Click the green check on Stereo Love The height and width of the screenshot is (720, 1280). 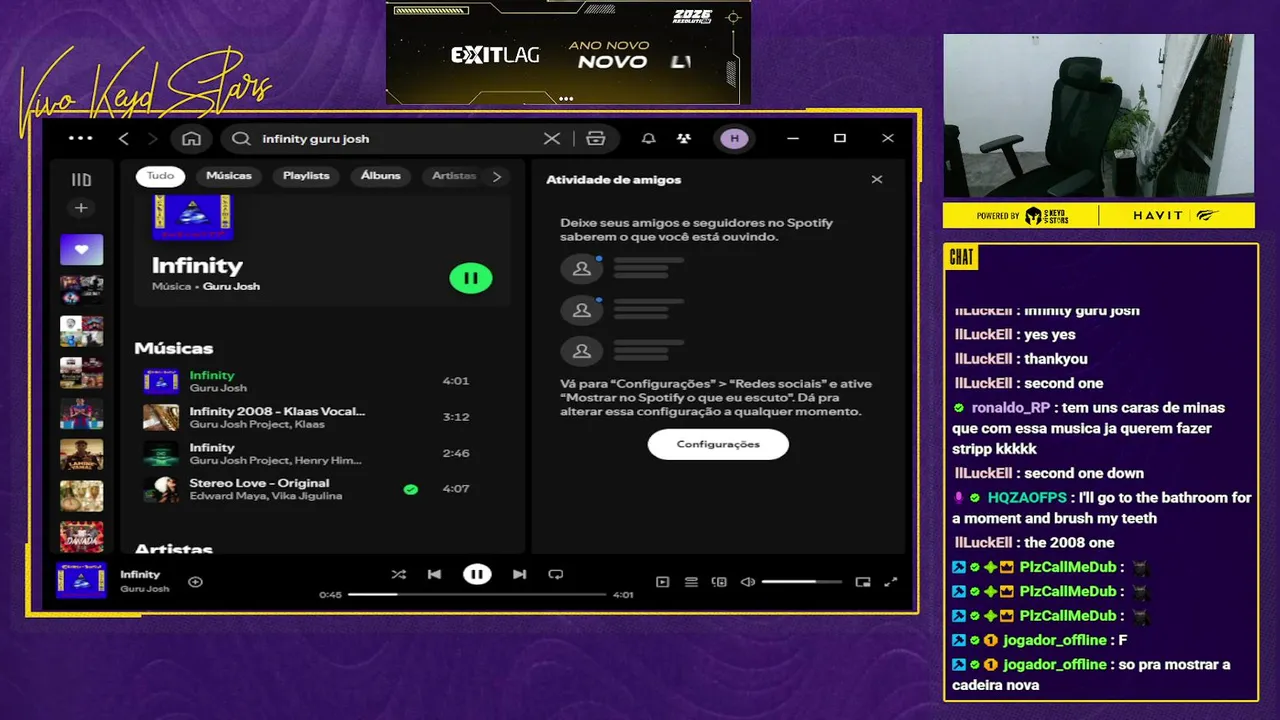pos(410,489)
